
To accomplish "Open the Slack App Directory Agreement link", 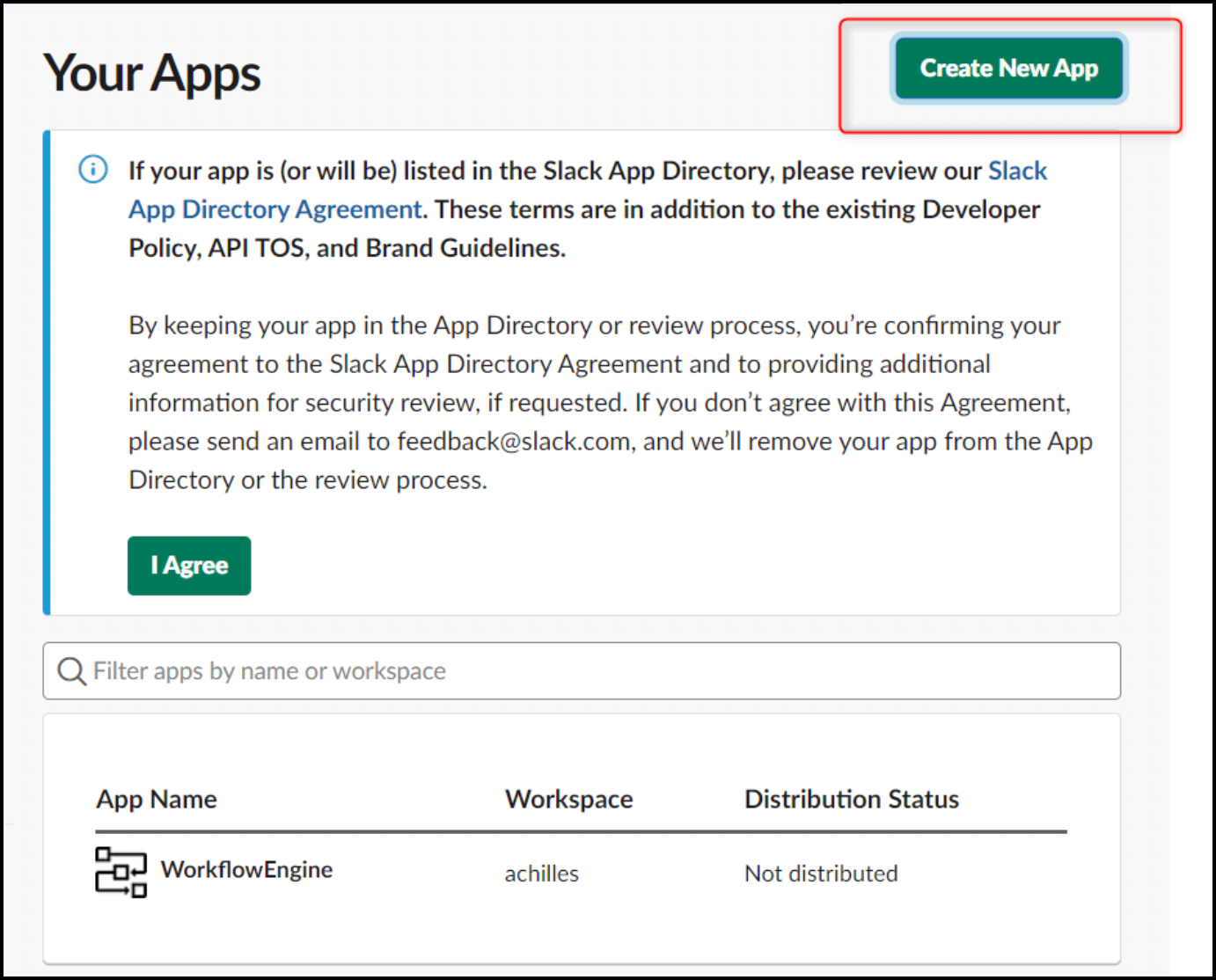I will point(275,209).
